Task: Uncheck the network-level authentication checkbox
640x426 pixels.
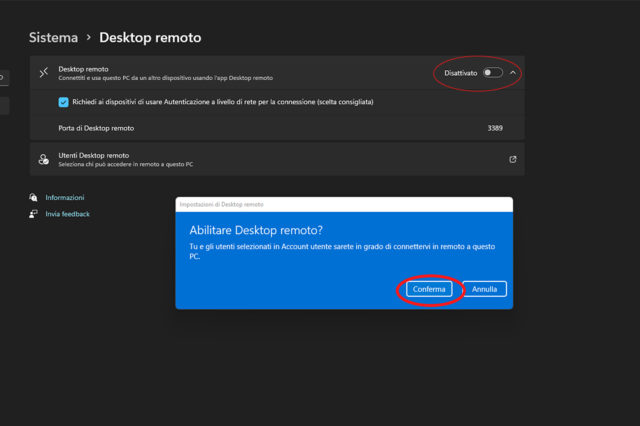Action: click(x=64, y=102)
